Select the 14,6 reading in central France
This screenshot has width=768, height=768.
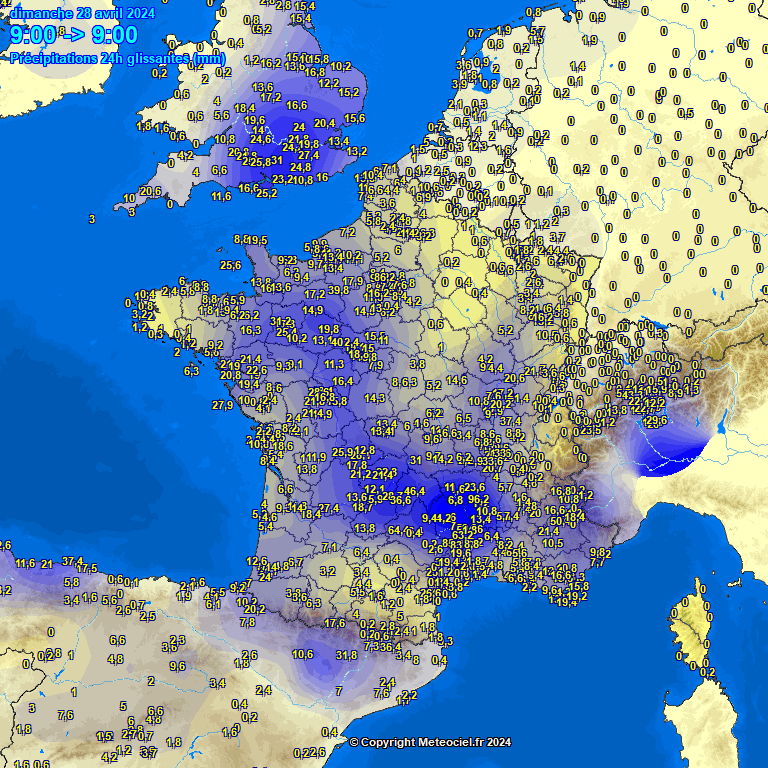(x=457, y=380)
